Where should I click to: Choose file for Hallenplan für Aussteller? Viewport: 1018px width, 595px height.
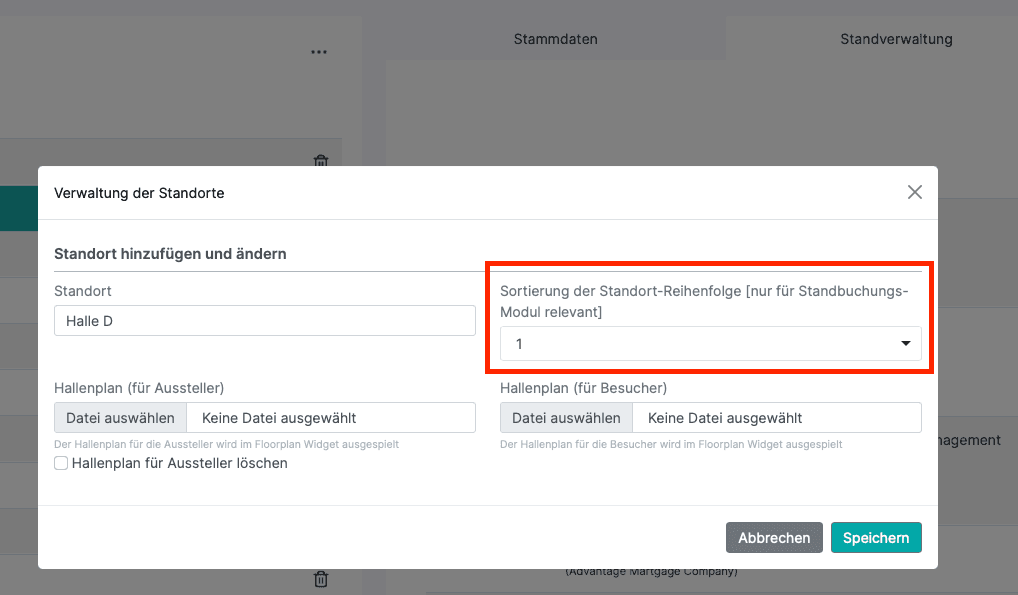click(x=120, y=417)
